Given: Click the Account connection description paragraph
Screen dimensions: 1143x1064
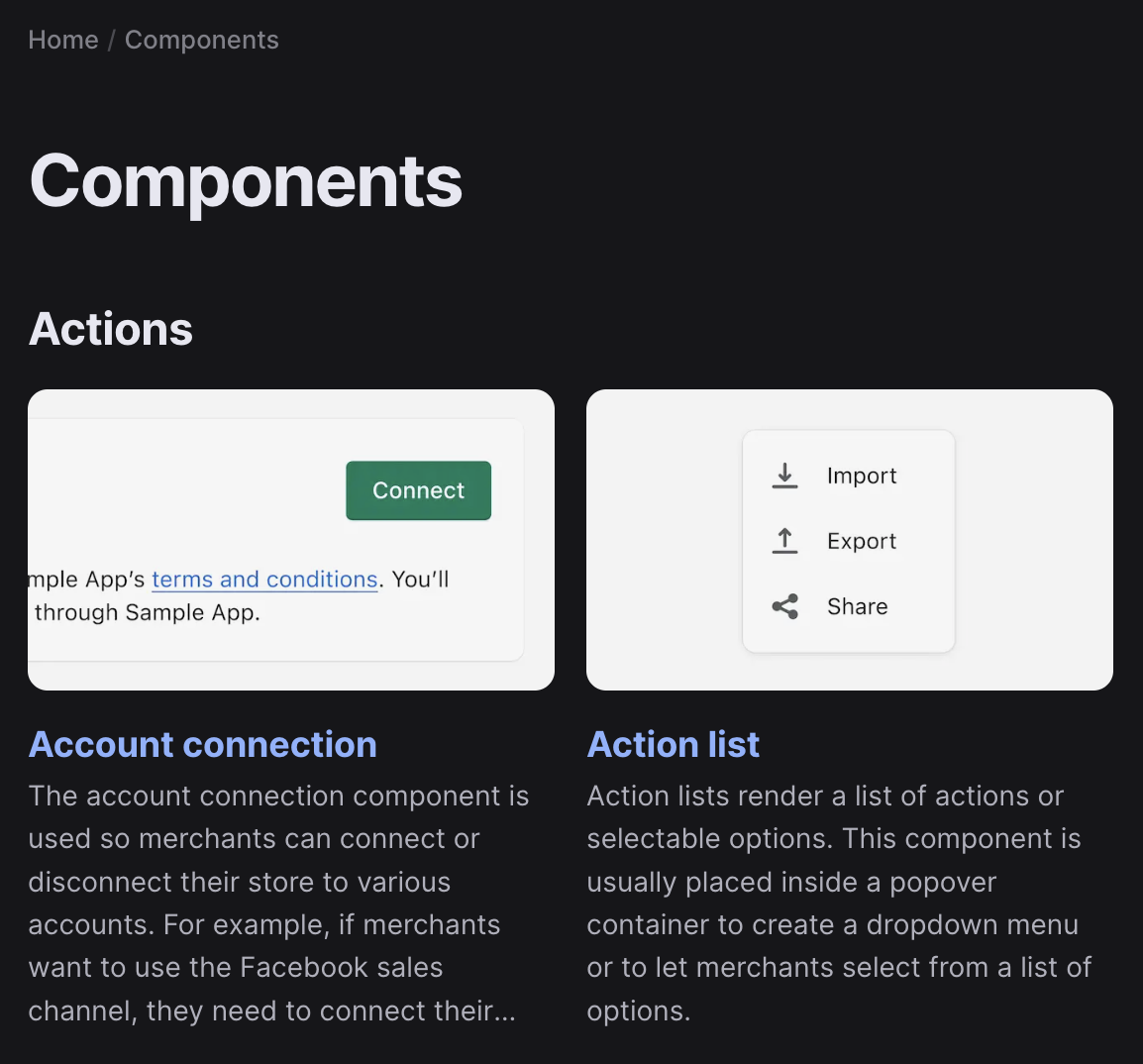Looking at the screenshot, I should click(x=279, y=903).
